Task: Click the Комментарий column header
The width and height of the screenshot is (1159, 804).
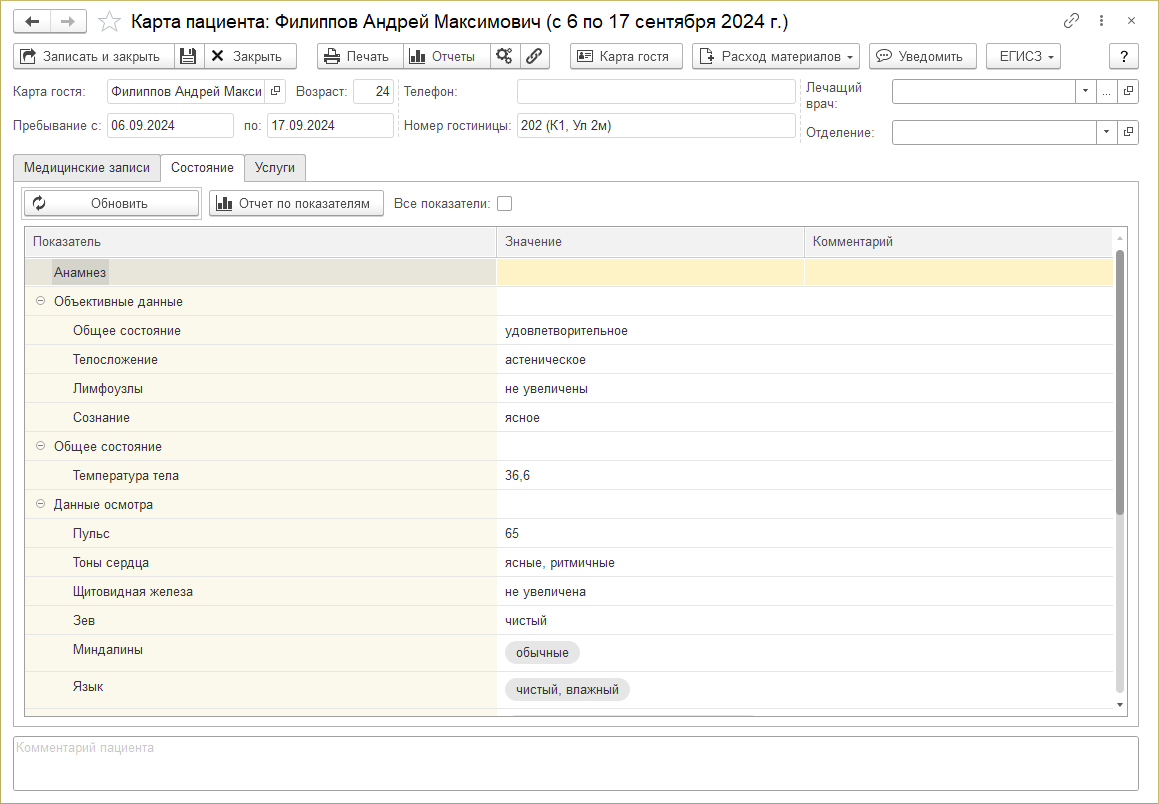Action: click(959, 242)
